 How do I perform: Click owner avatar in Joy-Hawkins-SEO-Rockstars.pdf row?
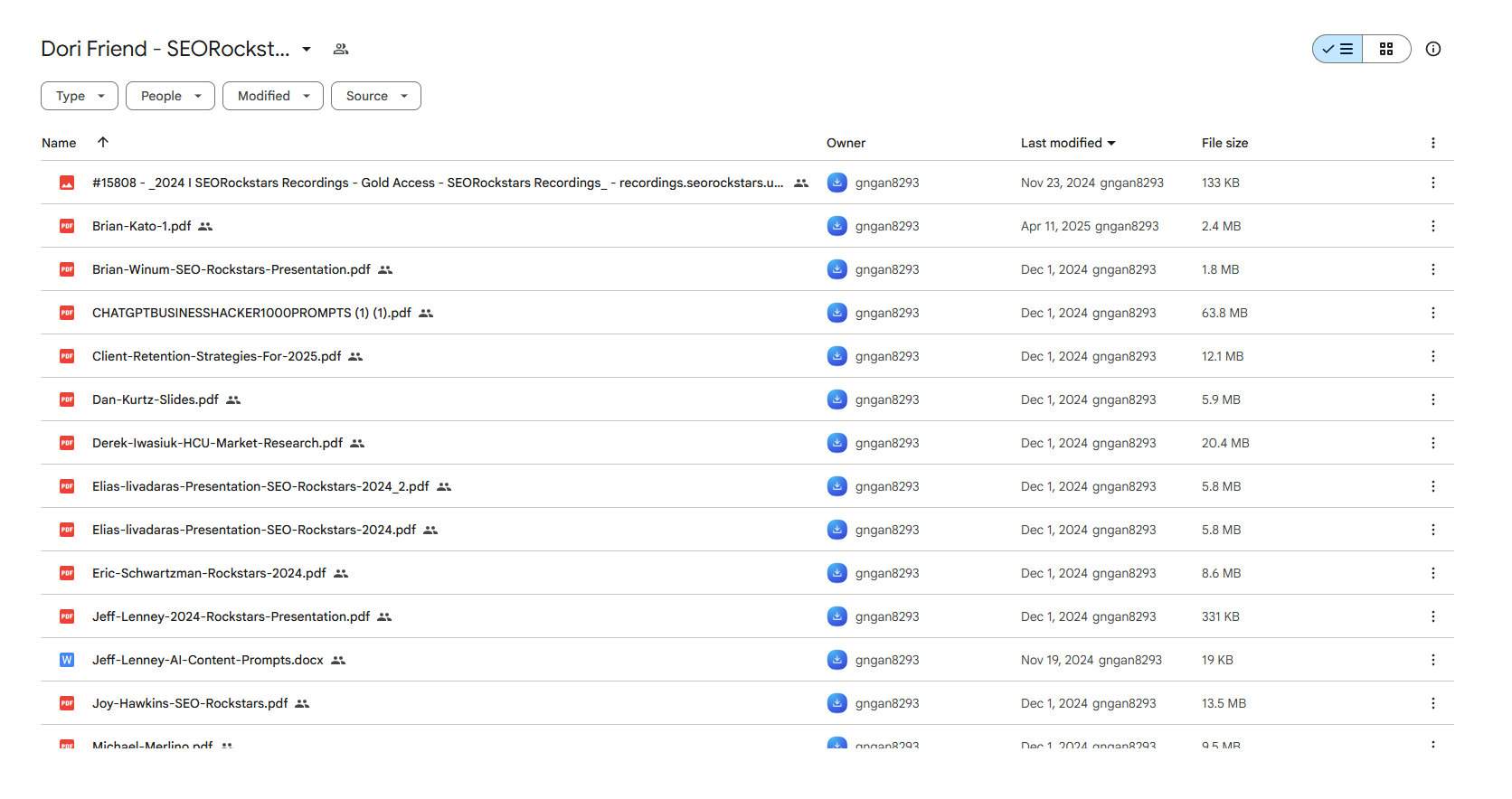[837, 703]
